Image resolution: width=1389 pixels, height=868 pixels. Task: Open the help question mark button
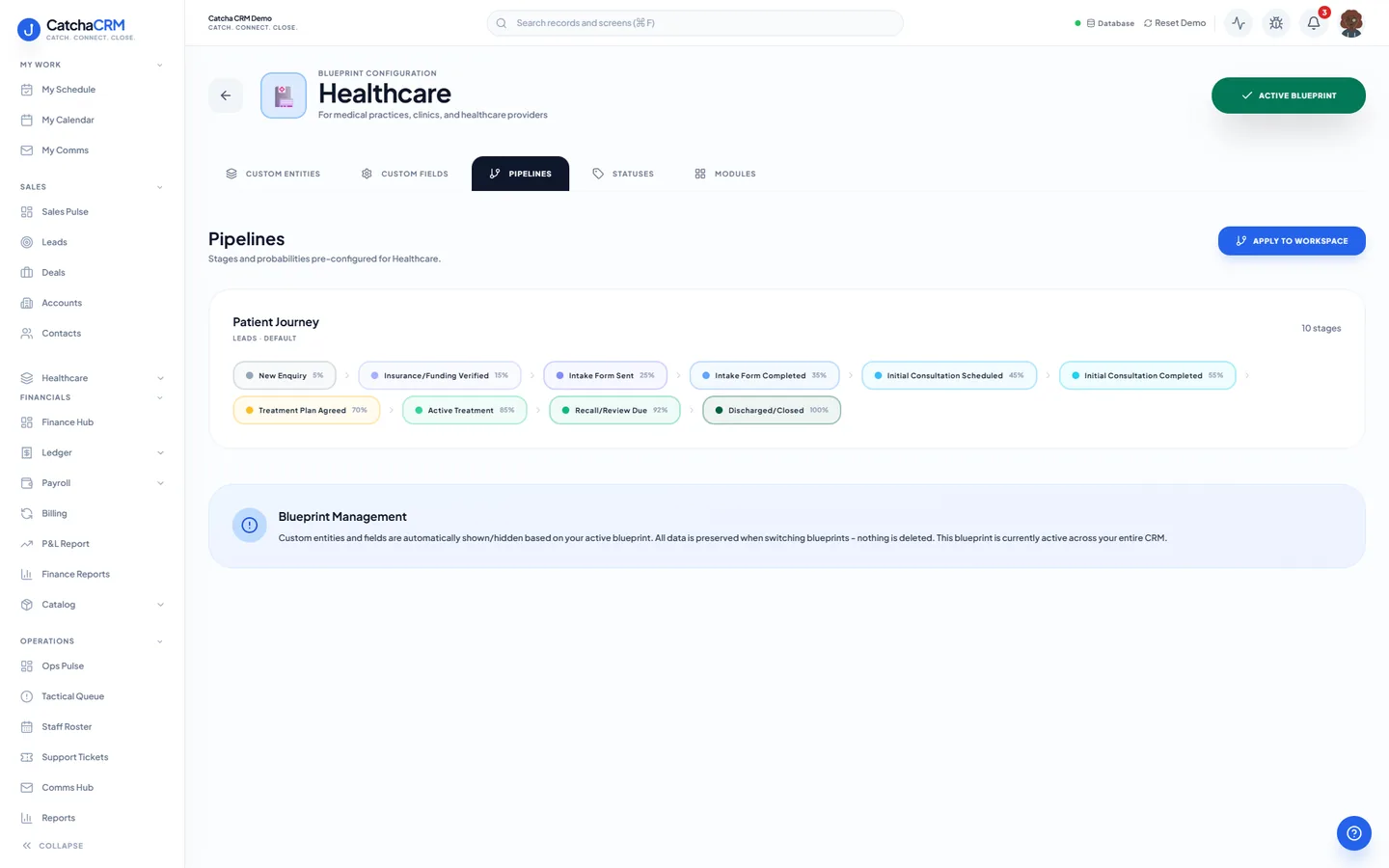[x=1353, y=833]
